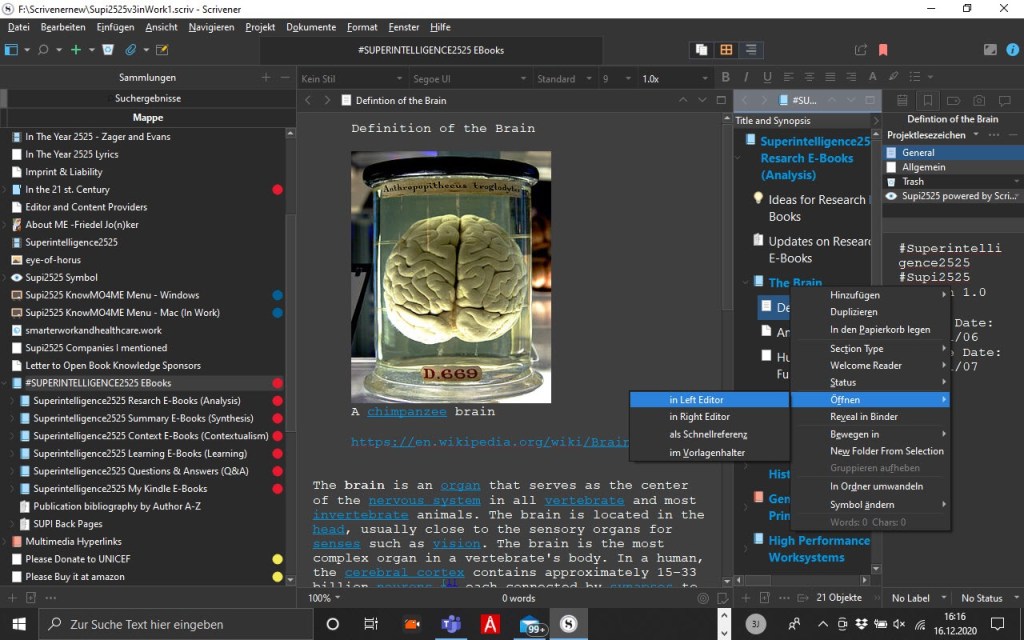Click the Bold formatting button

tap(726, 78)
